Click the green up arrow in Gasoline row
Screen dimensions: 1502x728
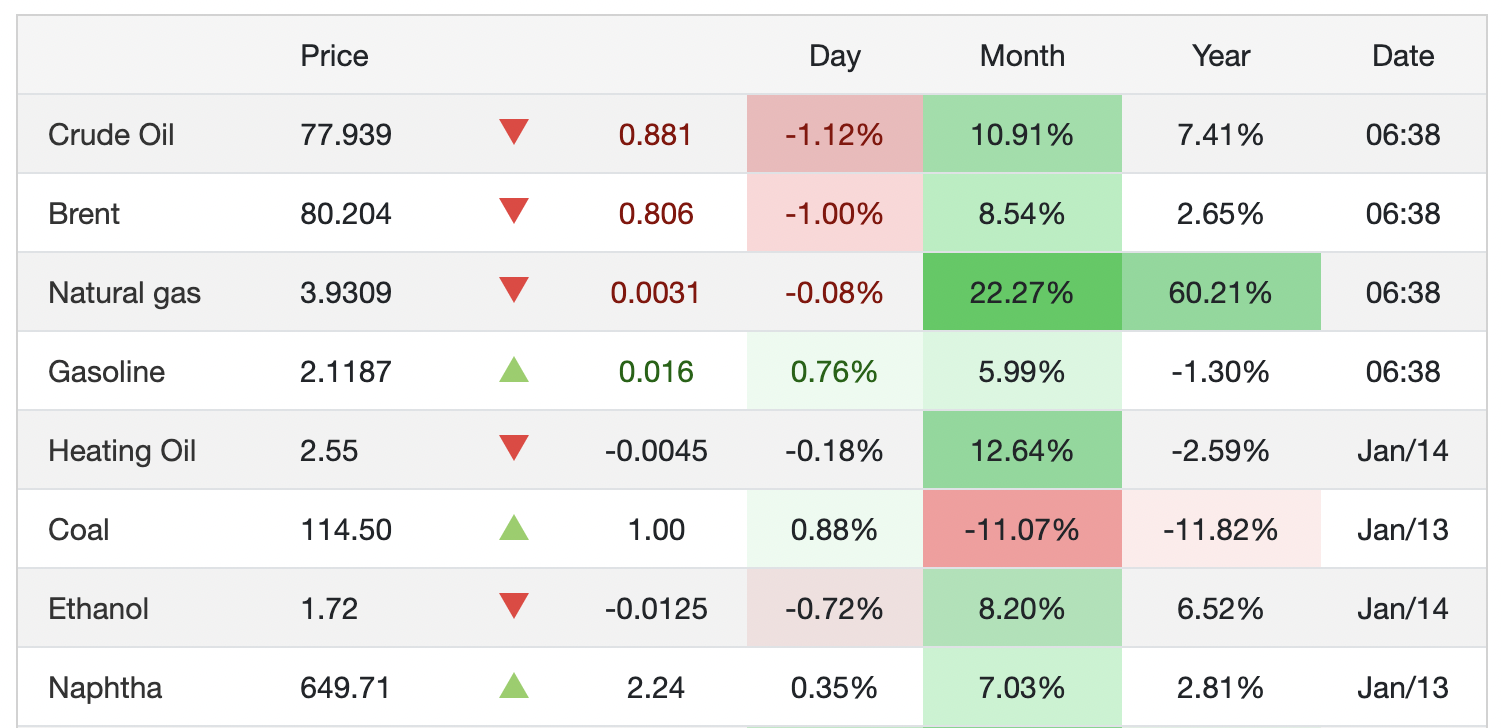click(513, 370)
